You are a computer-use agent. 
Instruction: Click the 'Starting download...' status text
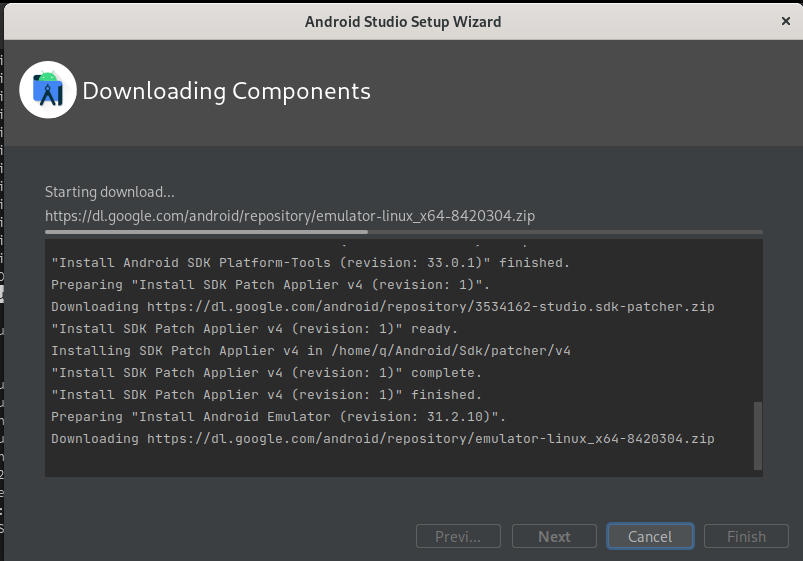[x=110, y=192]
